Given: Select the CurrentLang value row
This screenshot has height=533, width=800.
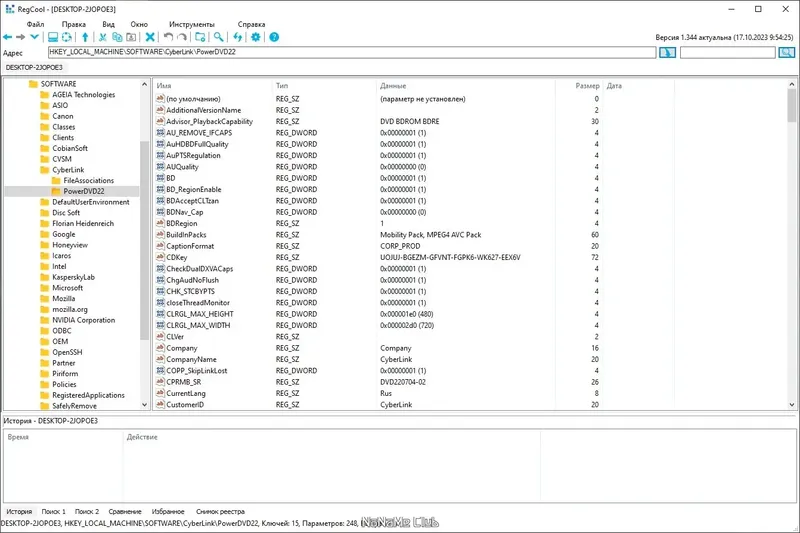Looking at the screenshot, I should point(378,393).
